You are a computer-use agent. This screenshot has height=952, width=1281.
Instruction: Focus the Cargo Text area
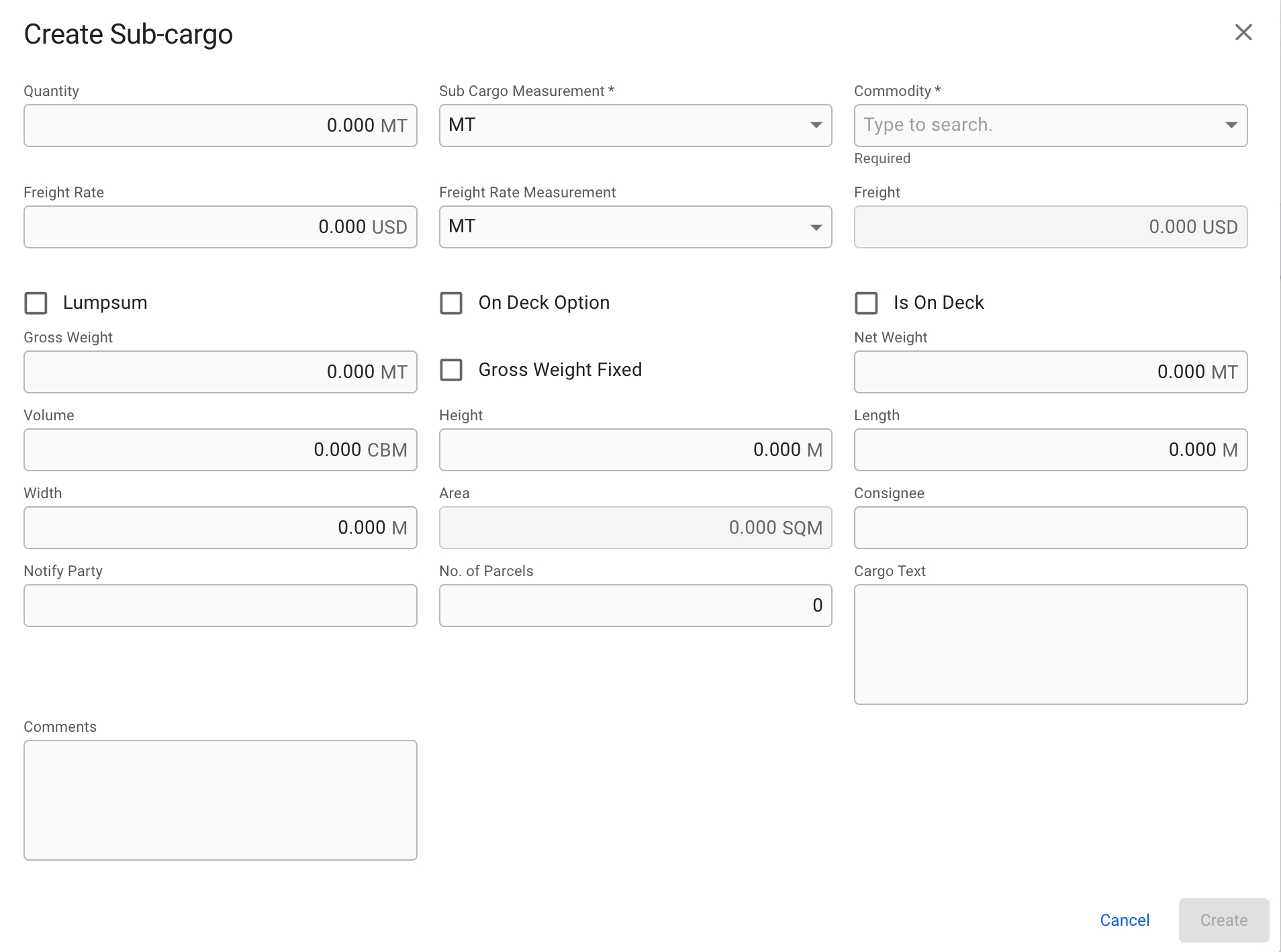(1050, 645)
